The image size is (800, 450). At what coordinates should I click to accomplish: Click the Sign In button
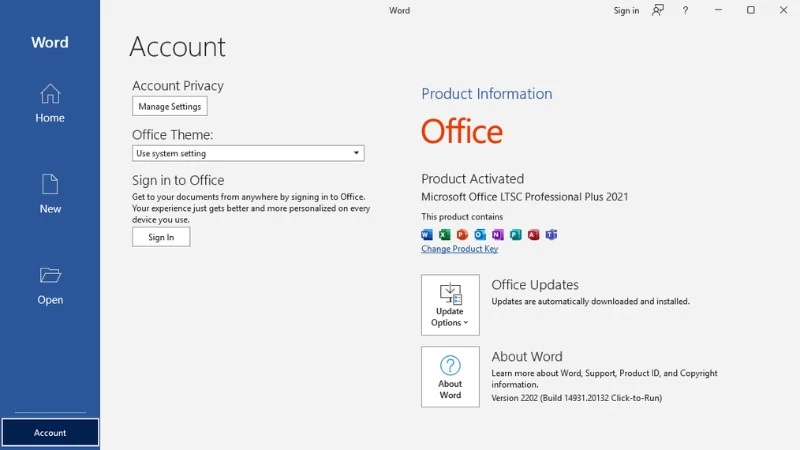coord(161,237)
